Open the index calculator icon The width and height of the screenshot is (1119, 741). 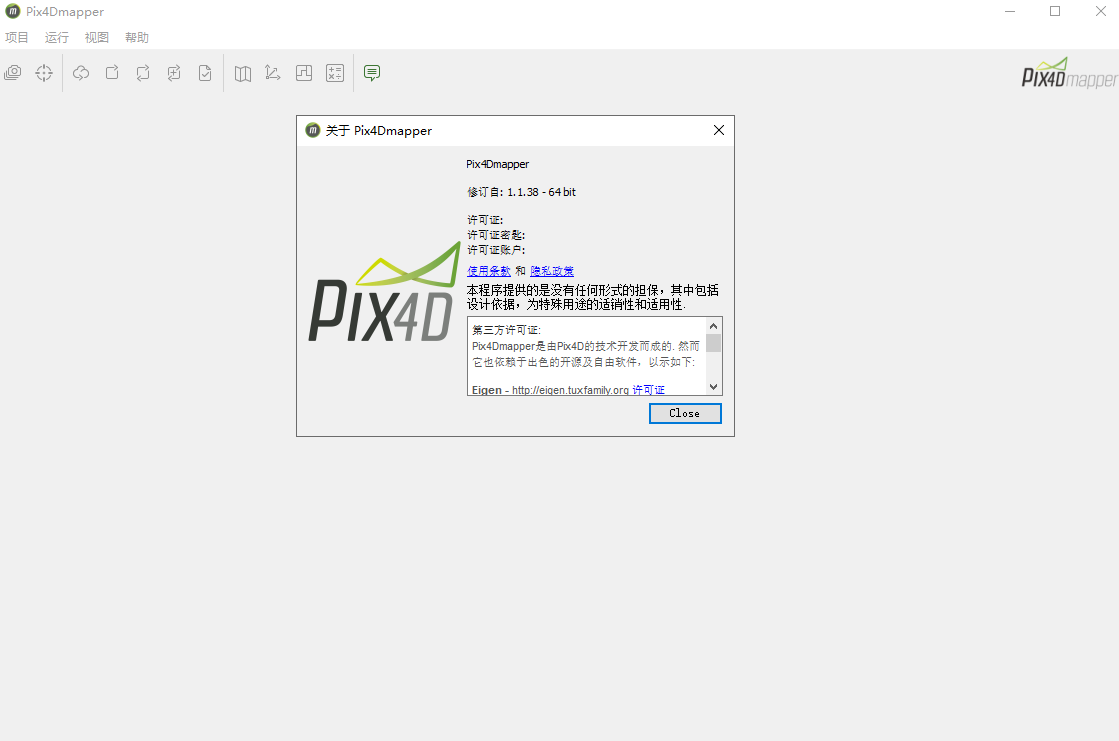pos(335,73)
